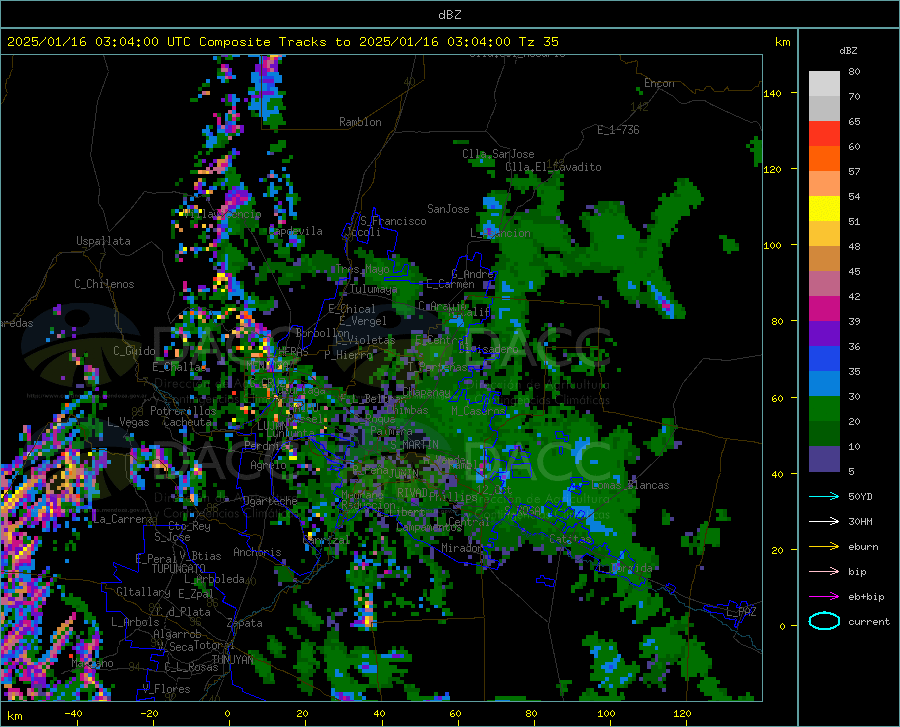Image resolution: width=900 pixels, height=727 pixels.
Task: Click the yellow eburn arrow in the legend
Action: click(x=824, y=546)
